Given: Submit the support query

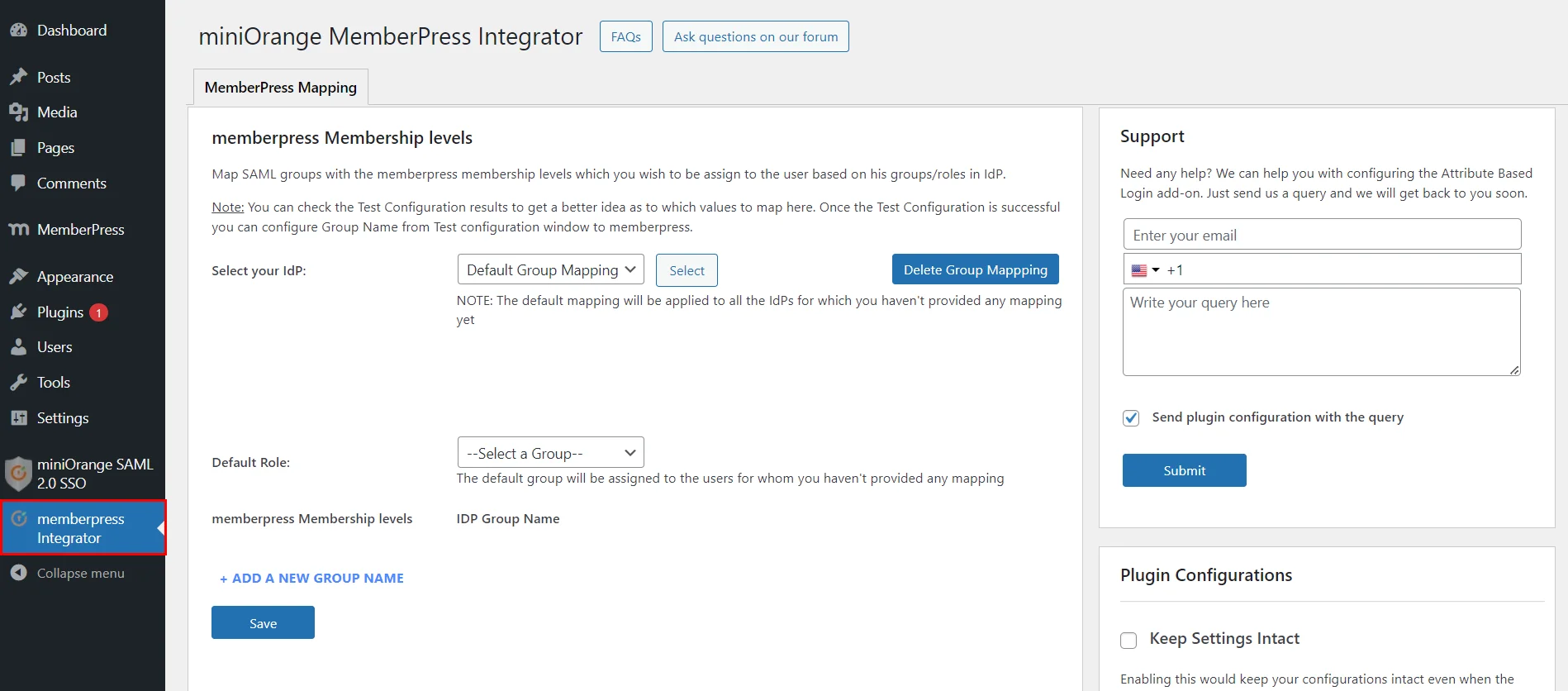Looking at the screenshot, I should [1184, 470].
